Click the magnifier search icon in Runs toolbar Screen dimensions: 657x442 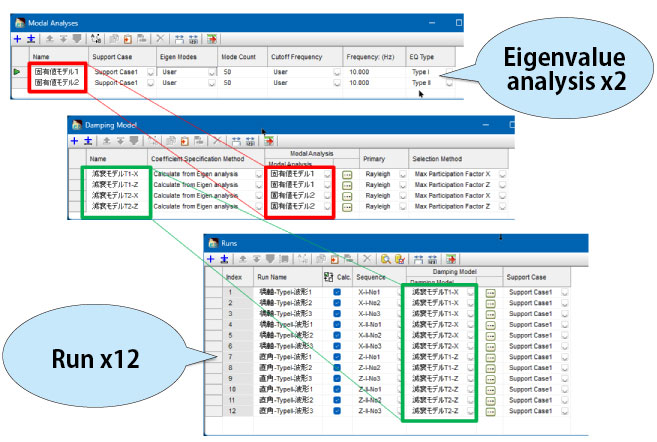[385, 259]
